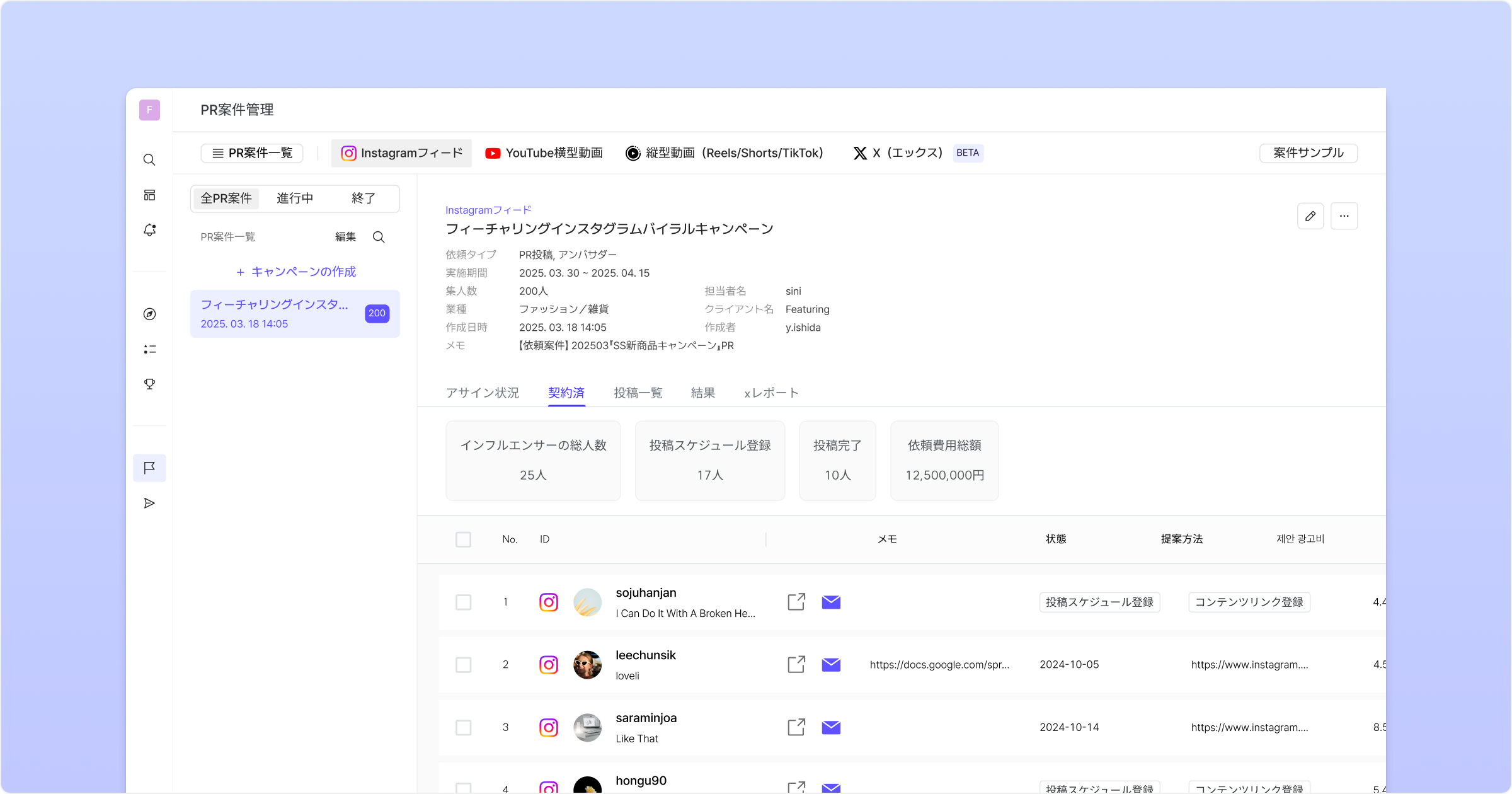Open the notifications bell icon
Image resolution: width=1512 pixels, height=794 pixels.
click(149, 230)
